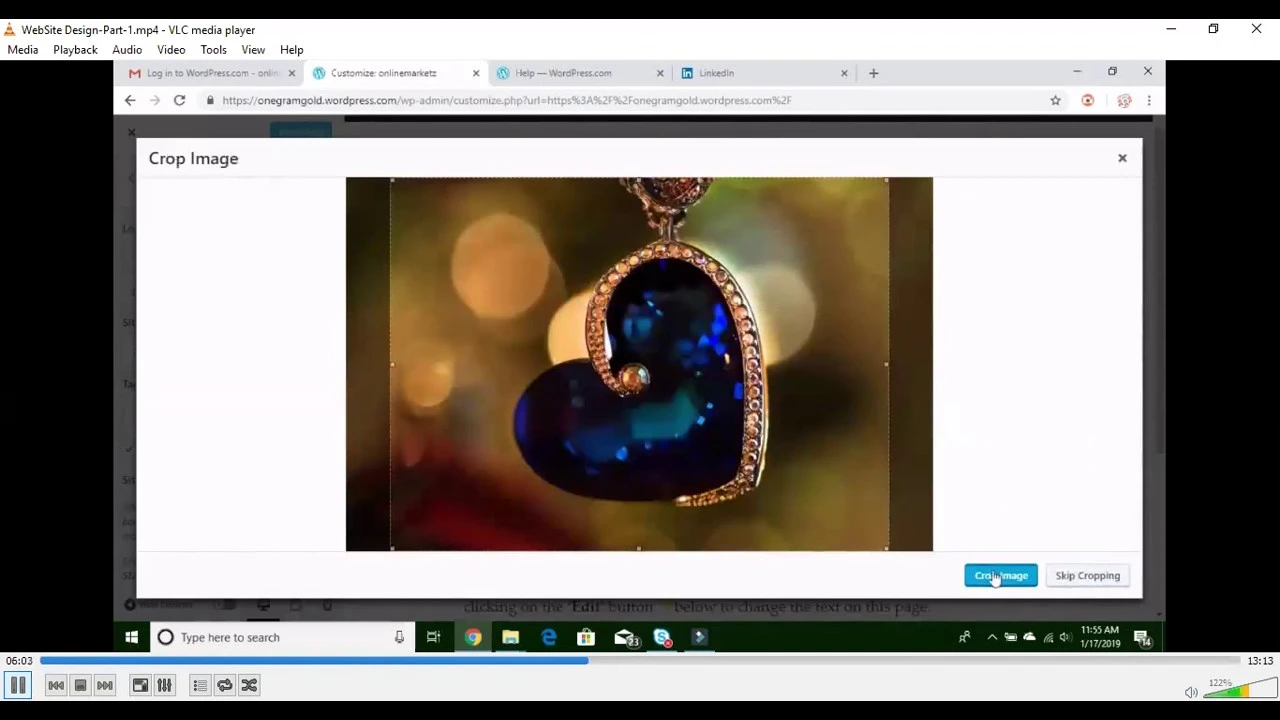The image size is (1280, 720).
Task: Skip to next media in VLC
Action: [105, 685]
